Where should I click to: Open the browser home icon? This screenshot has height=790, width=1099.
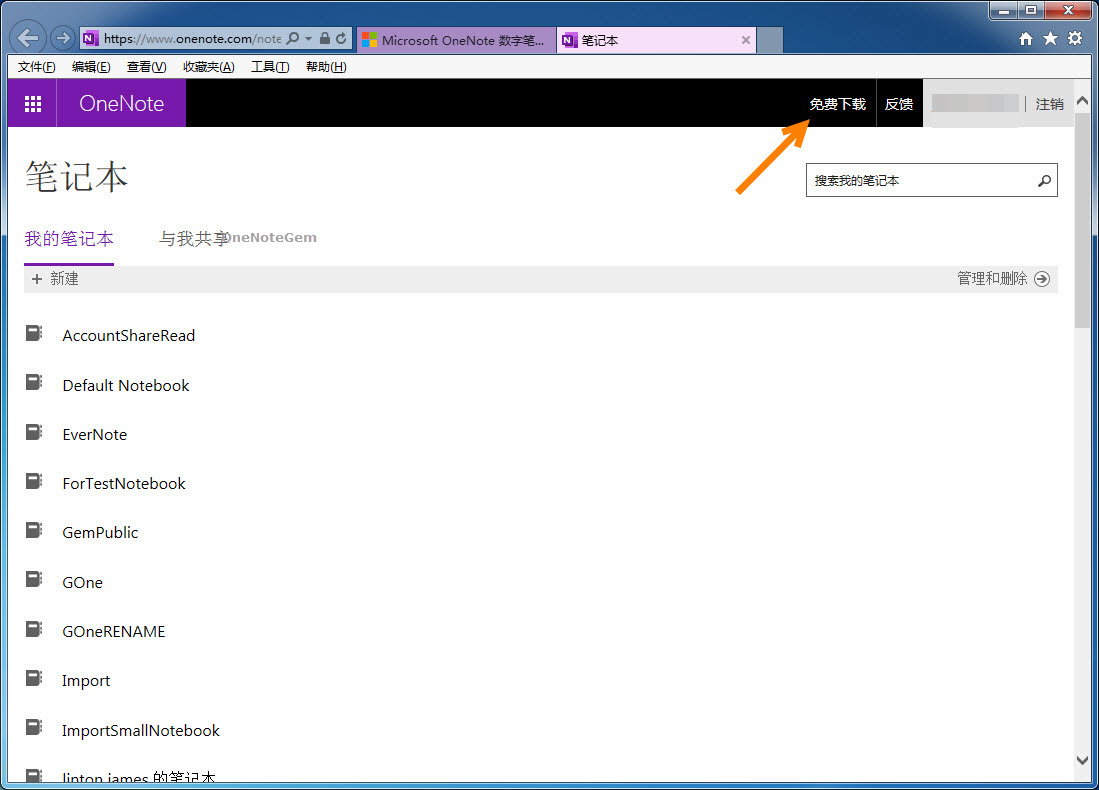coord(1026,39)
